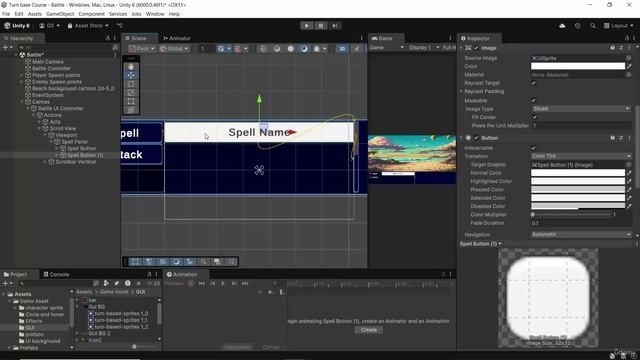The height and width of the screenshot is (360, 640).
Task: Open the GS account dropdown
Action: pyautogui.click(x=49, y=26)
